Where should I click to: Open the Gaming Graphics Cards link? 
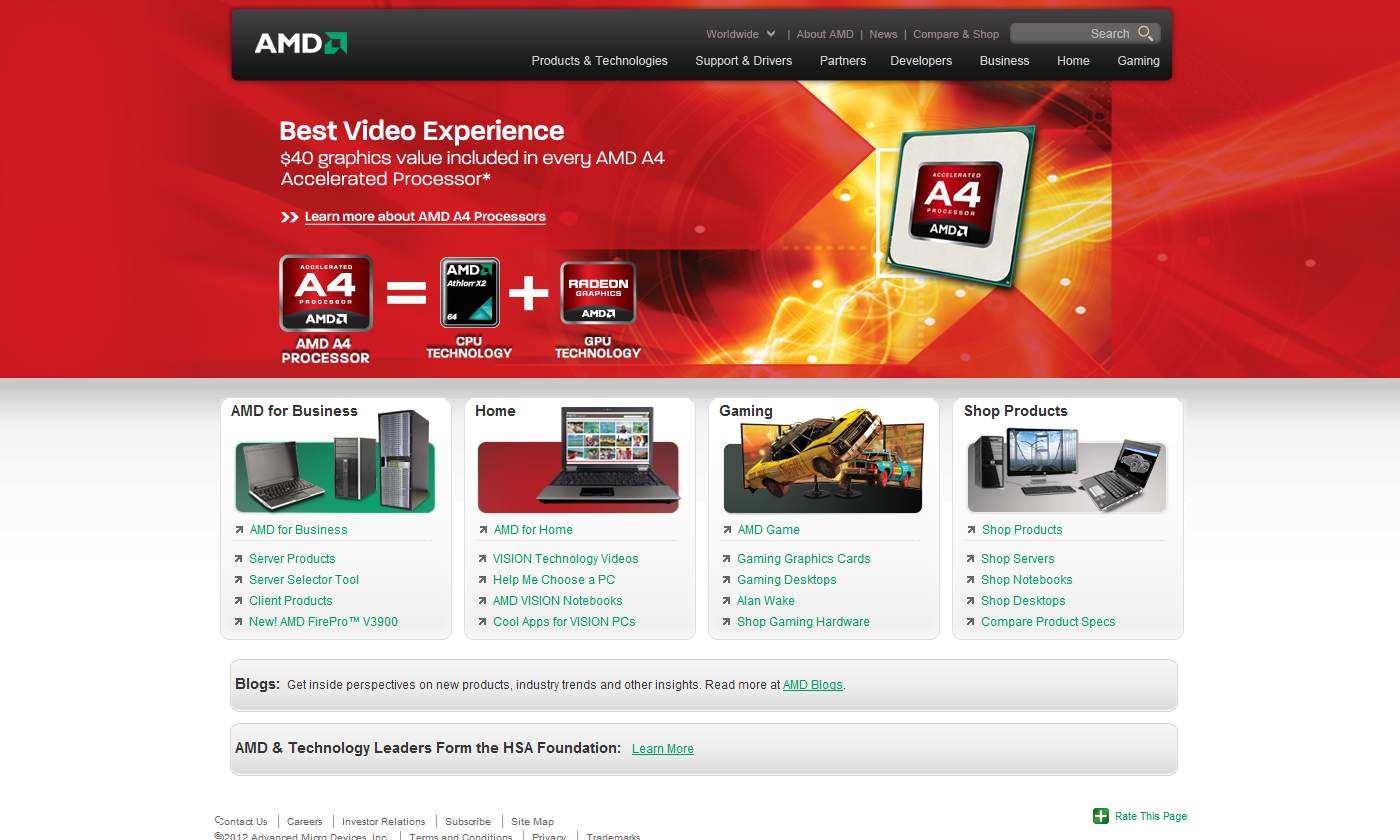point(803,559)
